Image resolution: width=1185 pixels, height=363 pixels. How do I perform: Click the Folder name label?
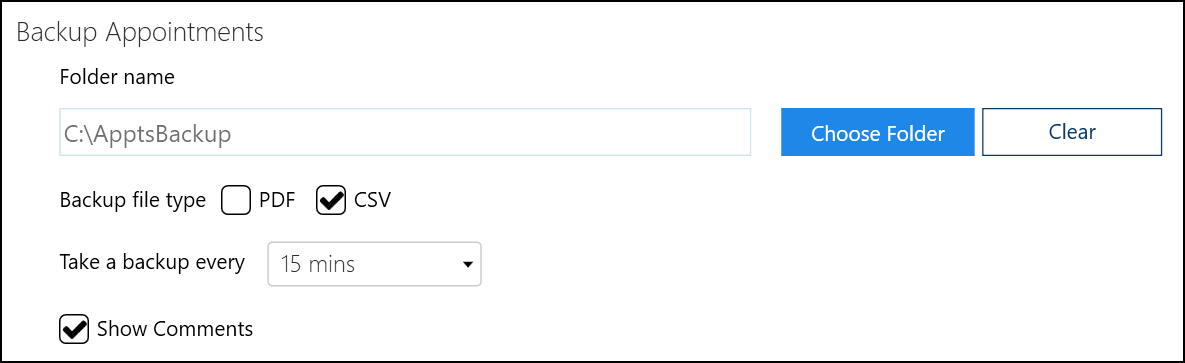click(117, 77)
